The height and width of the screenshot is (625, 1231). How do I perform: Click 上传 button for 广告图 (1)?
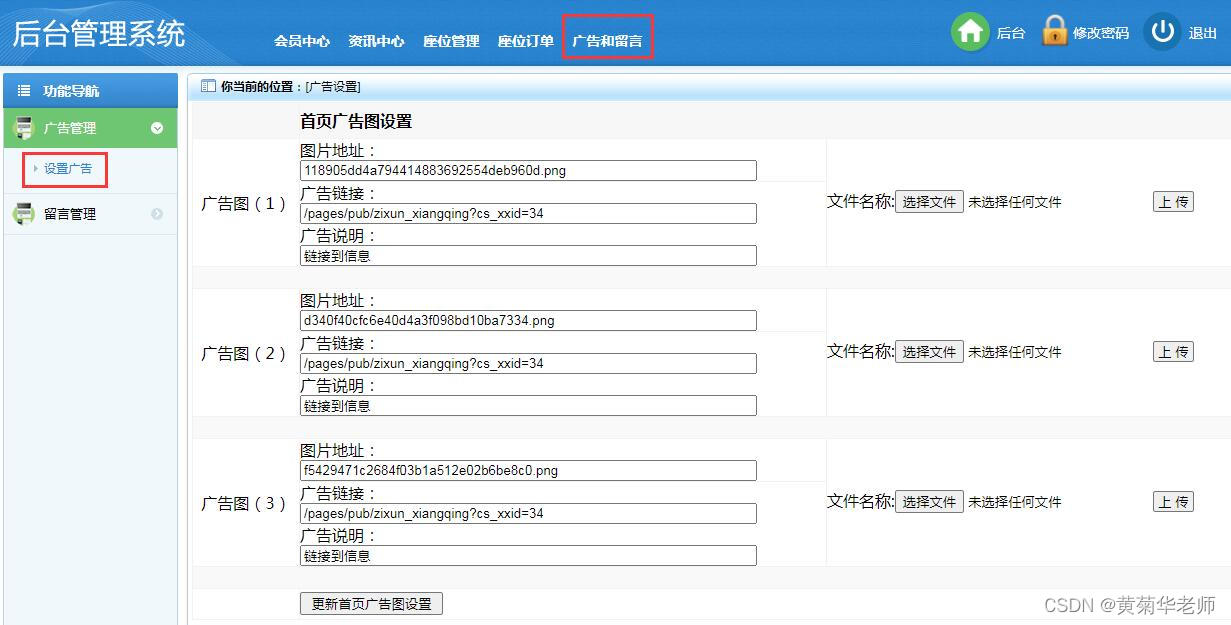1173,202
